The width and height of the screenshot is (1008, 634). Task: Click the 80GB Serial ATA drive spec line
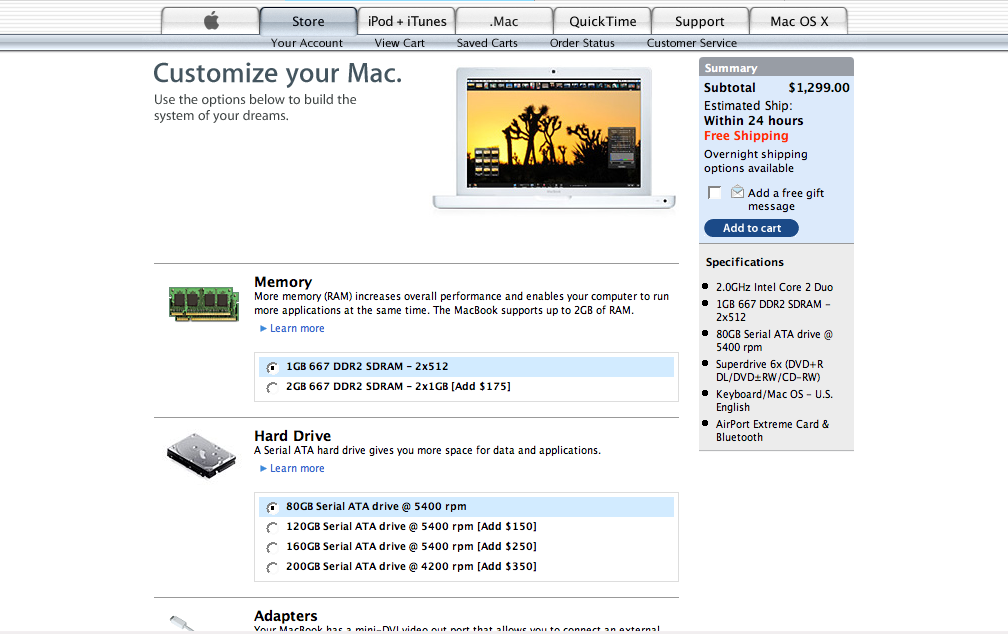774,341
